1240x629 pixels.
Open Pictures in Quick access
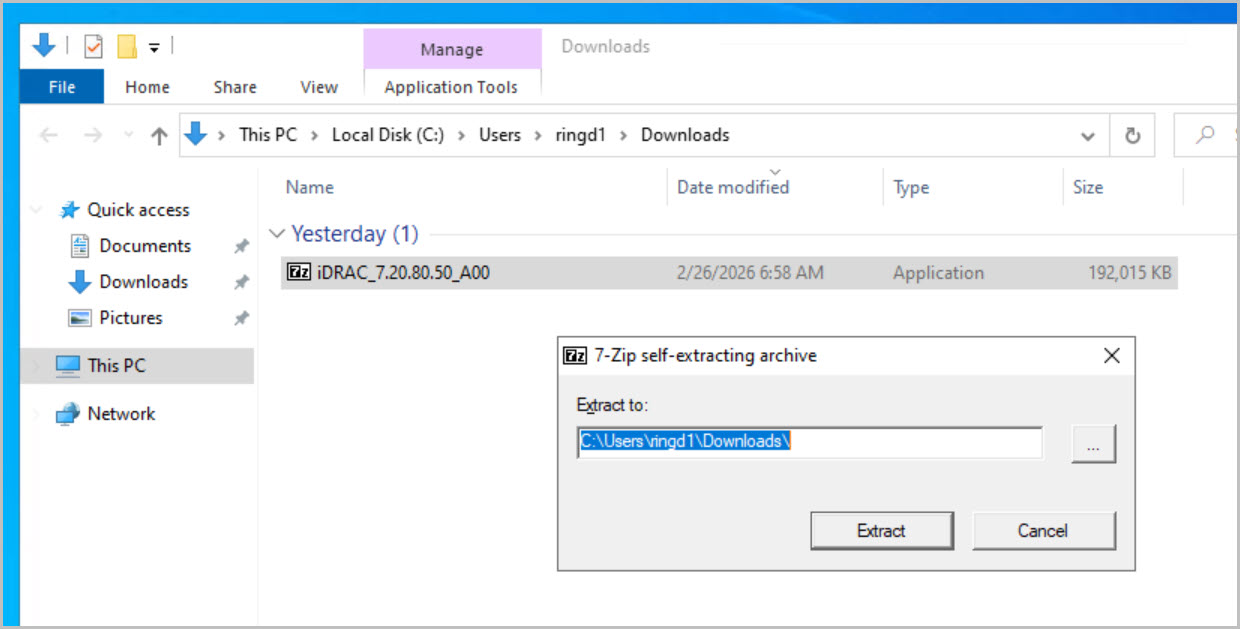pyautogui.click(x=130, y=318)
